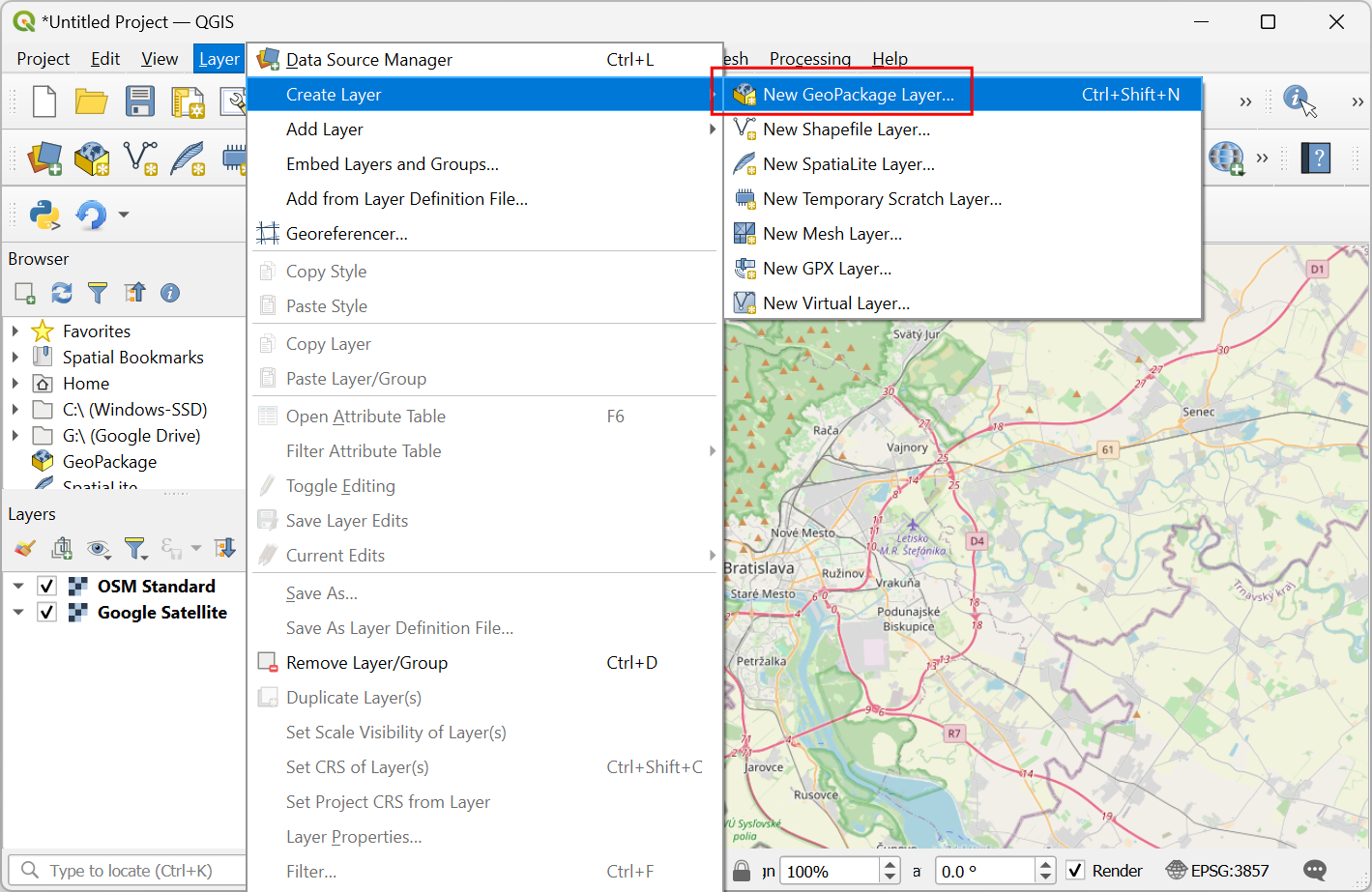Image resolution: width=1372 pixels, height=892 pixels.
Task: Expand the Favorites tree item
Action: (15, 331)
